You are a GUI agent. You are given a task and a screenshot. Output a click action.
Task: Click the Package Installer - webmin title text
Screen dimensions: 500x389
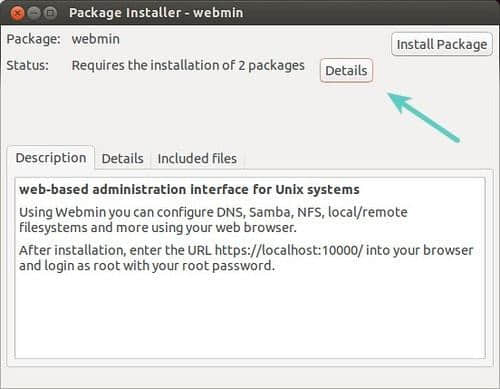click(156, 13)
